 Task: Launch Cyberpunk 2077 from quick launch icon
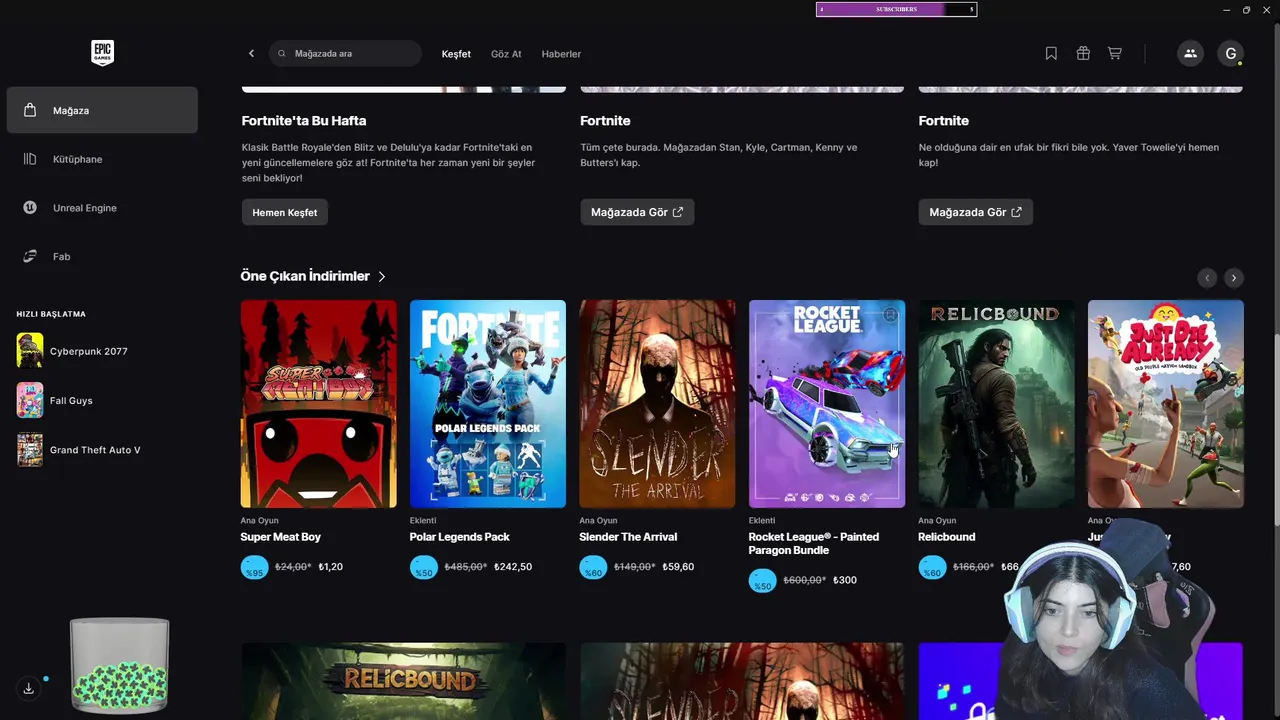click(30, 351)
